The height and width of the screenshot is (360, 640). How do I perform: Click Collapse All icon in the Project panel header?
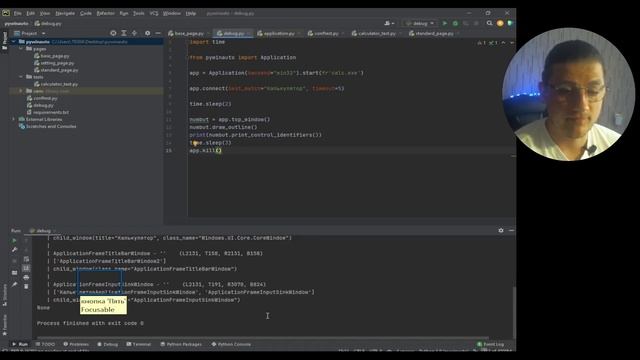(x=134, y=33)
